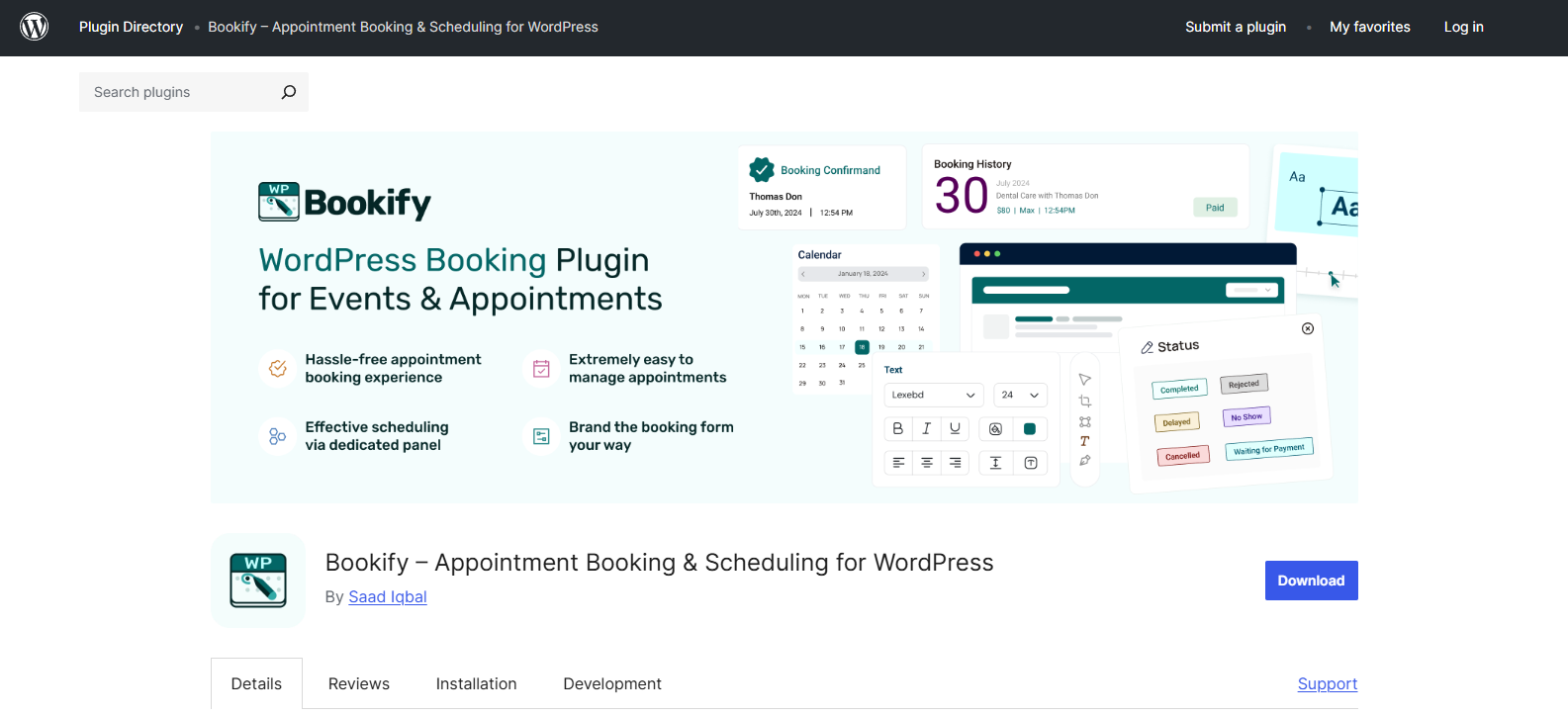1568x717 pixels.
Task: Click the WordPress logo in header
Action: tap(35, 27)
